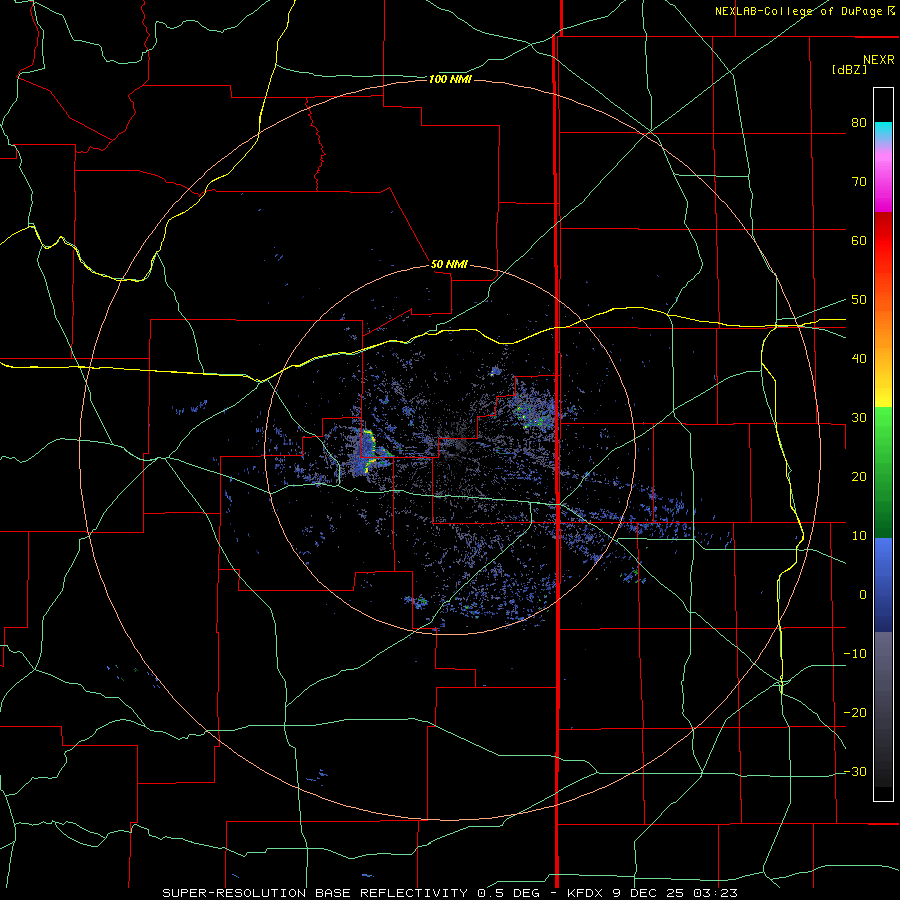Click the 'KFDX 9 DEC 25 03:23' timestamp

pos(652,893)
